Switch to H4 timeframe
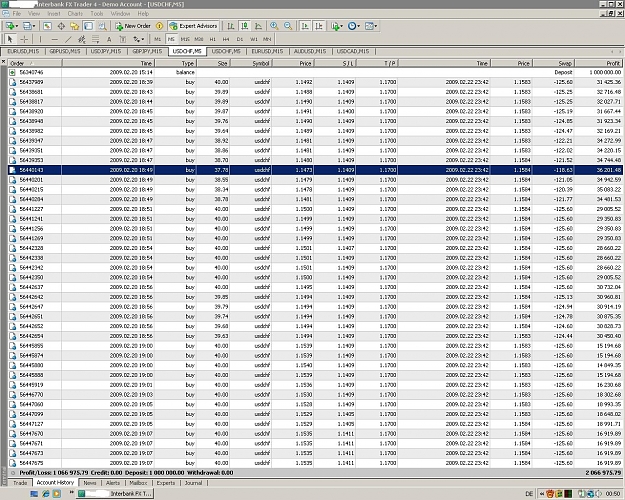Image resolution: width=625 pixels, height=500 pixels. click(226, 39)
